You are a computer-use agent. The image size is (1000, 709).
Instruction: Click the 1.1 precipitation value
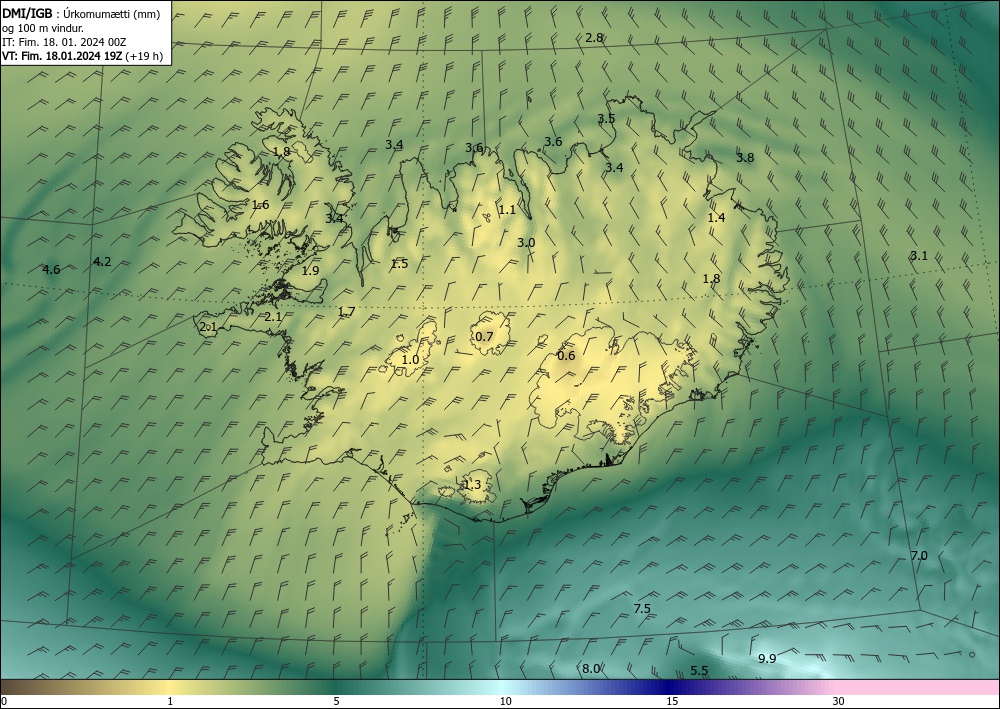click(x=507, y=210)
